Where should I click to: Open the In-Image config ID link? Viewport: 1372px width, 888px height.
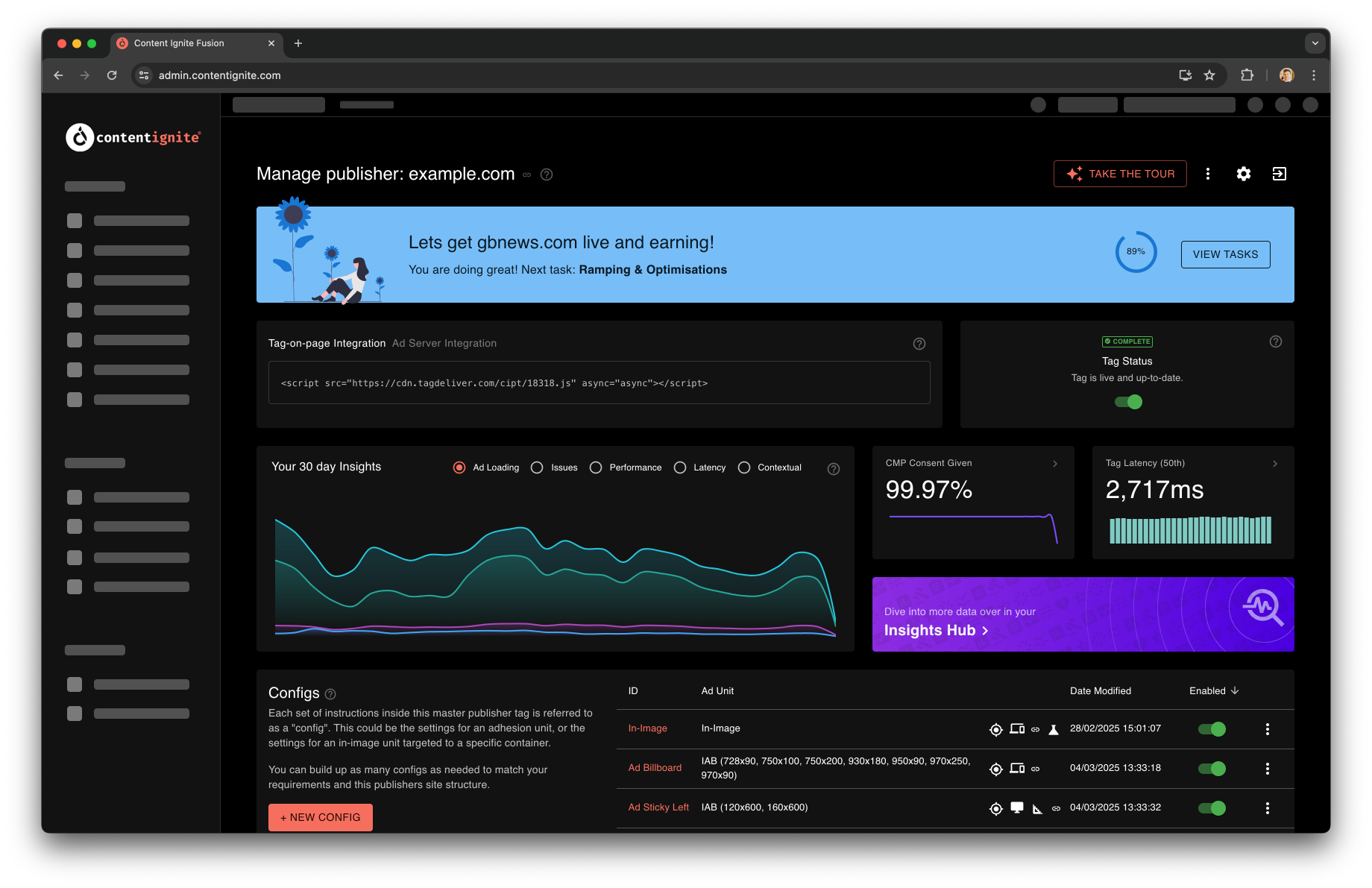[647, 728]
